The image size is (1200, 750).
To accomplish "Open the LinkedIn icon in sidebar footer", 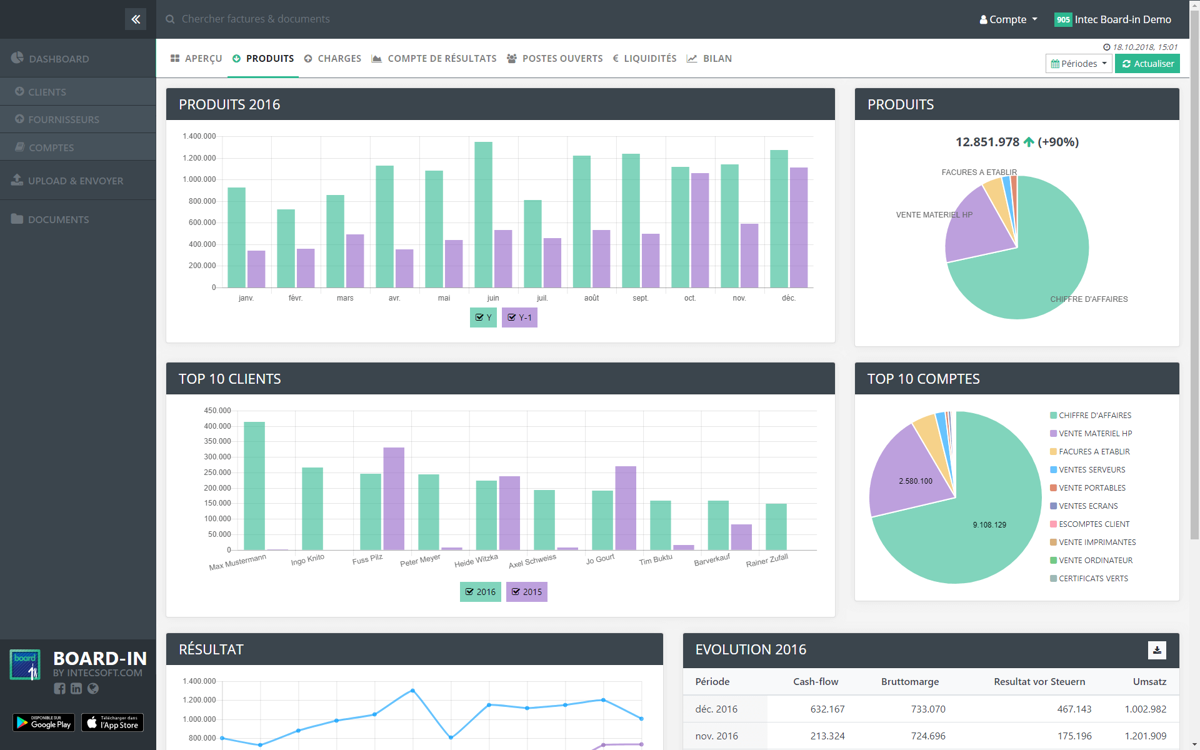I will (x=76, y=688).
